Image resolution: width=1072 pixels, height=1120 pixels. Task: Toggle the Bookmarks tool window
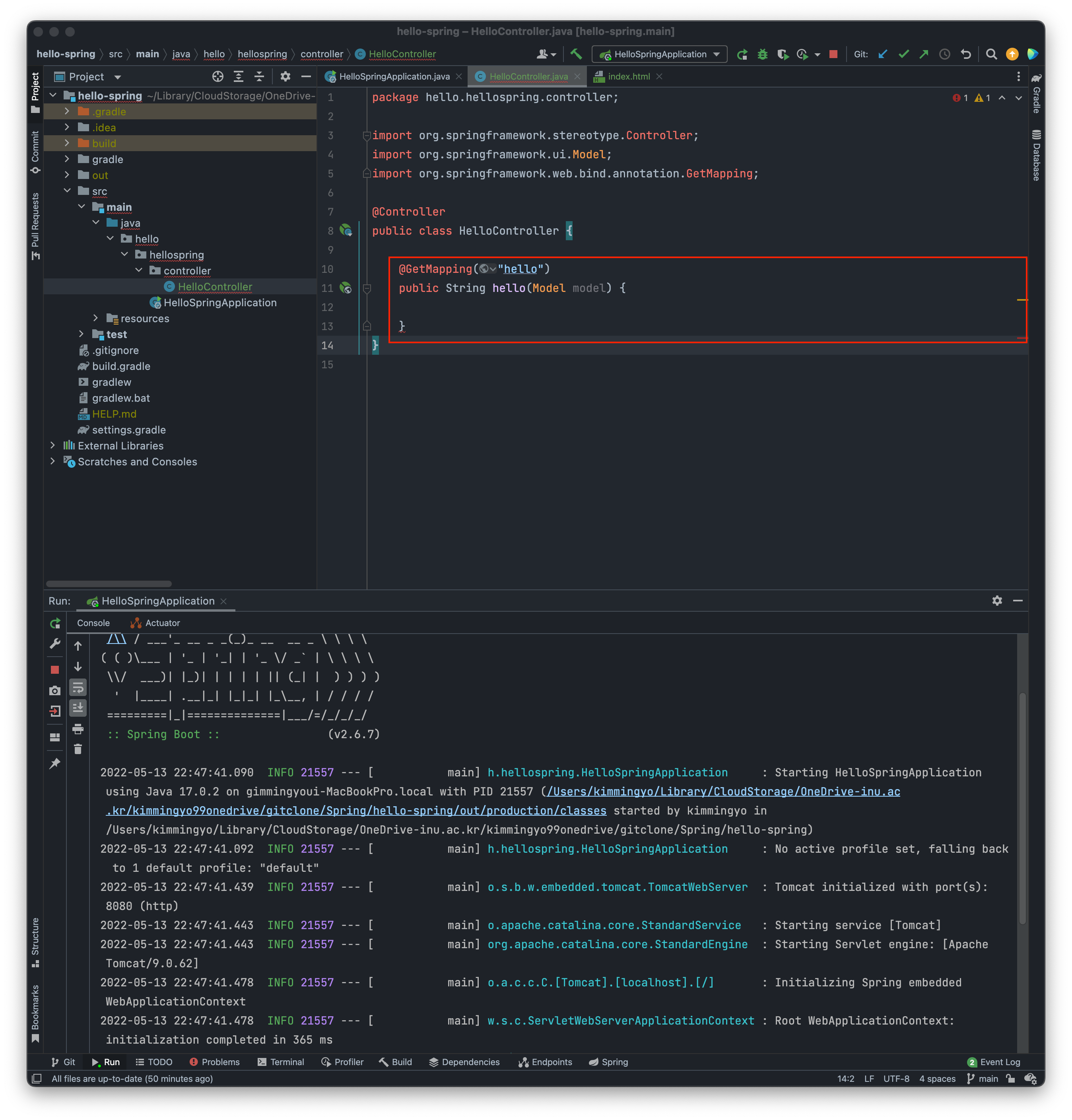click(x=35, y=1013)
